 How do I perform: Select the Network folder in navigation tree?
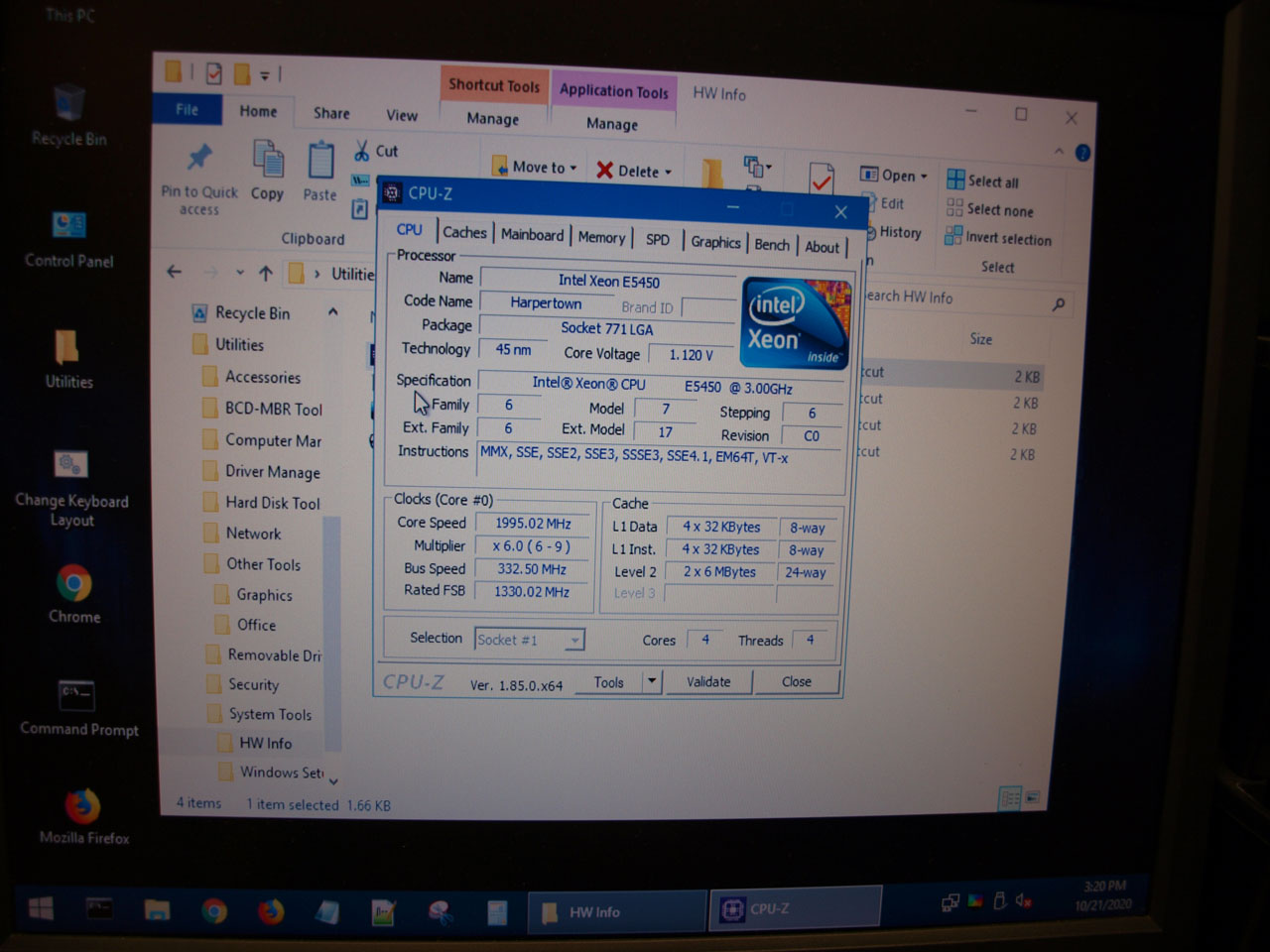(x=242, y=534)
